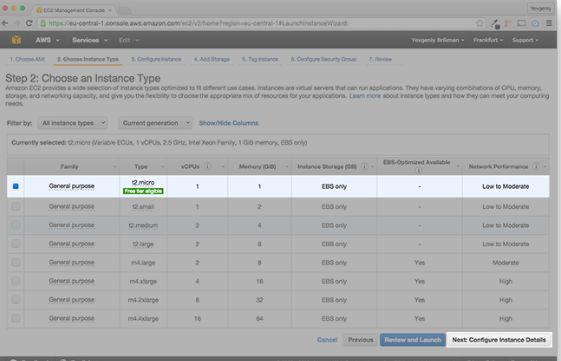Screen dimensions: 561x361
Task: Go to 7. Review step
Action: click(x=380, y=59)
